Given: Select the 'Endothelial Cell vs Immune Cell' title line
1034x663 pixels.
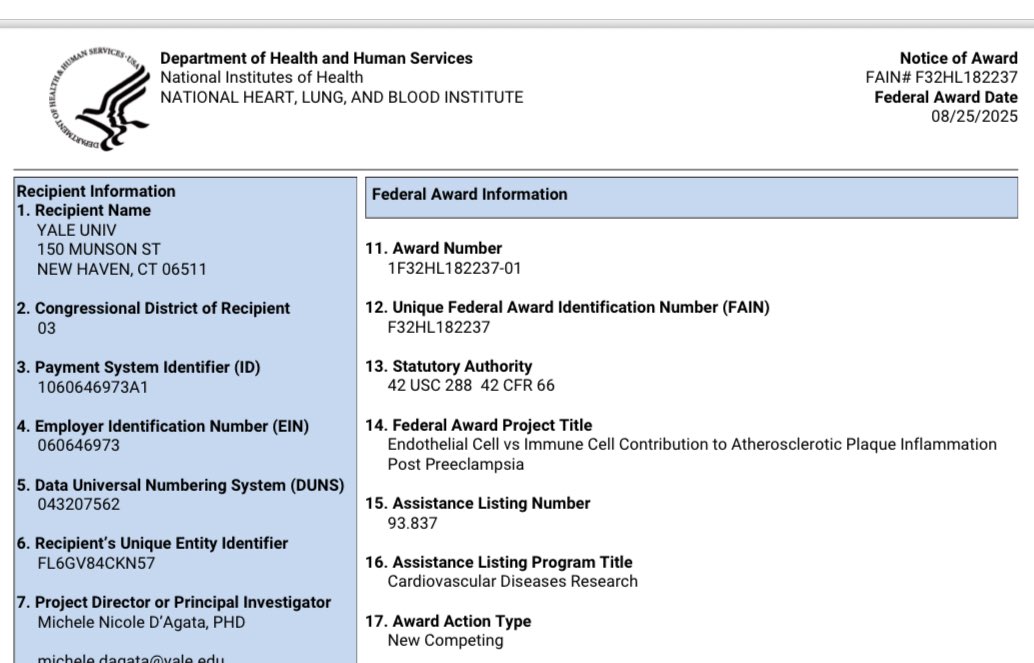Looking at the screenshot, I should [692, 444].
